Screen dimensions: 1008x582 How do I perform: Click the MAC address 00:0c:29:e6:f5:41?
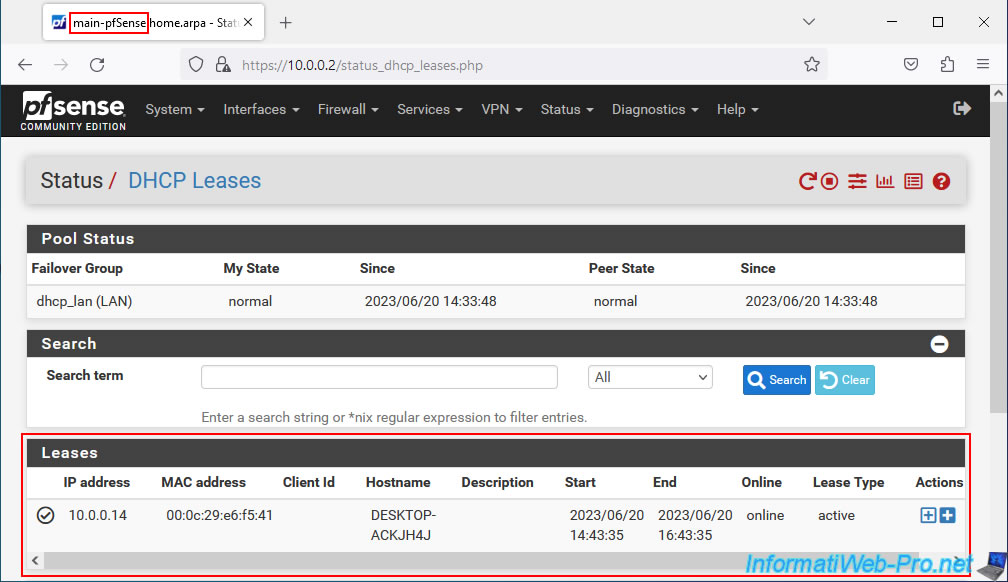click(220, 516)
